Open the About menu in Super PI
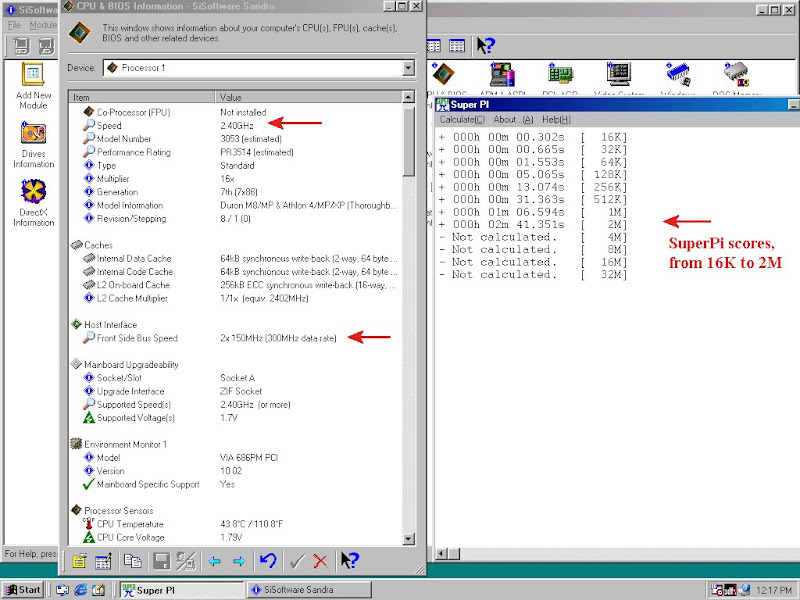The width and height of the screenshot is (800, 600). coord(513,119)
